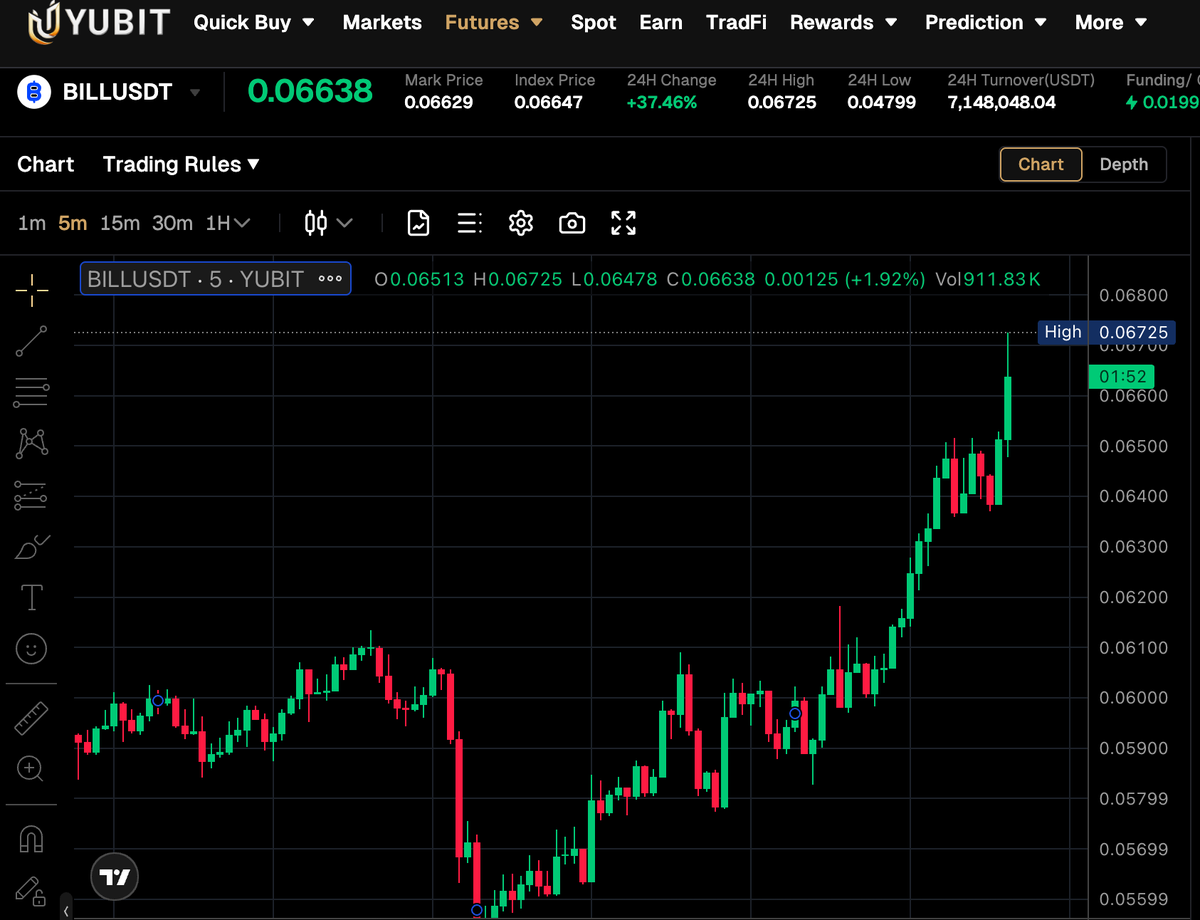The image size is (1200, 920).
Task: Click the BILLUSDT coin icon
Action: click(35, 93)
